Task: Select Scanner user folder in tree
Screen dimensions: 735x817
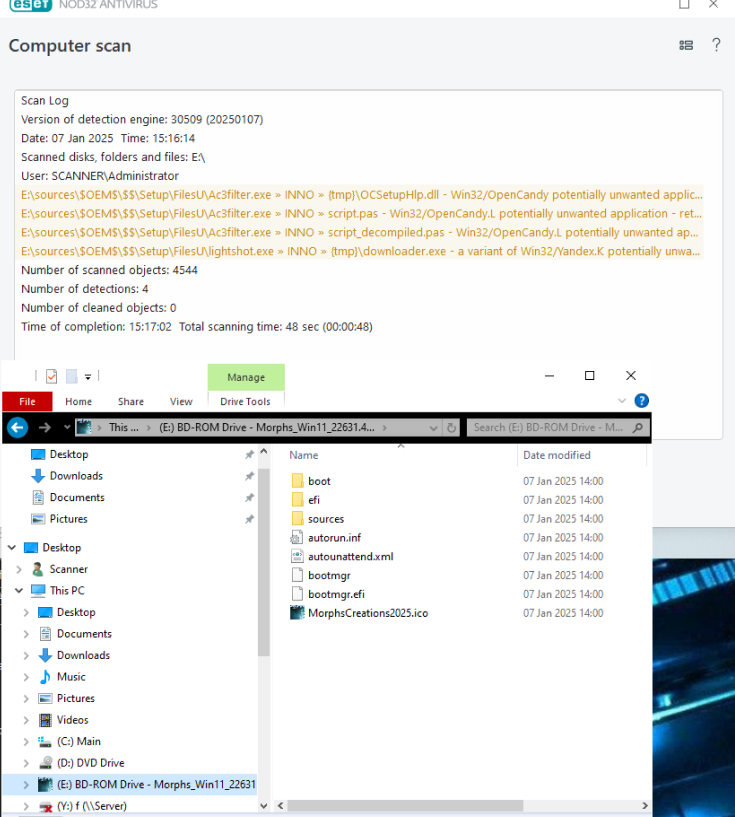Action: pos(68,569)
